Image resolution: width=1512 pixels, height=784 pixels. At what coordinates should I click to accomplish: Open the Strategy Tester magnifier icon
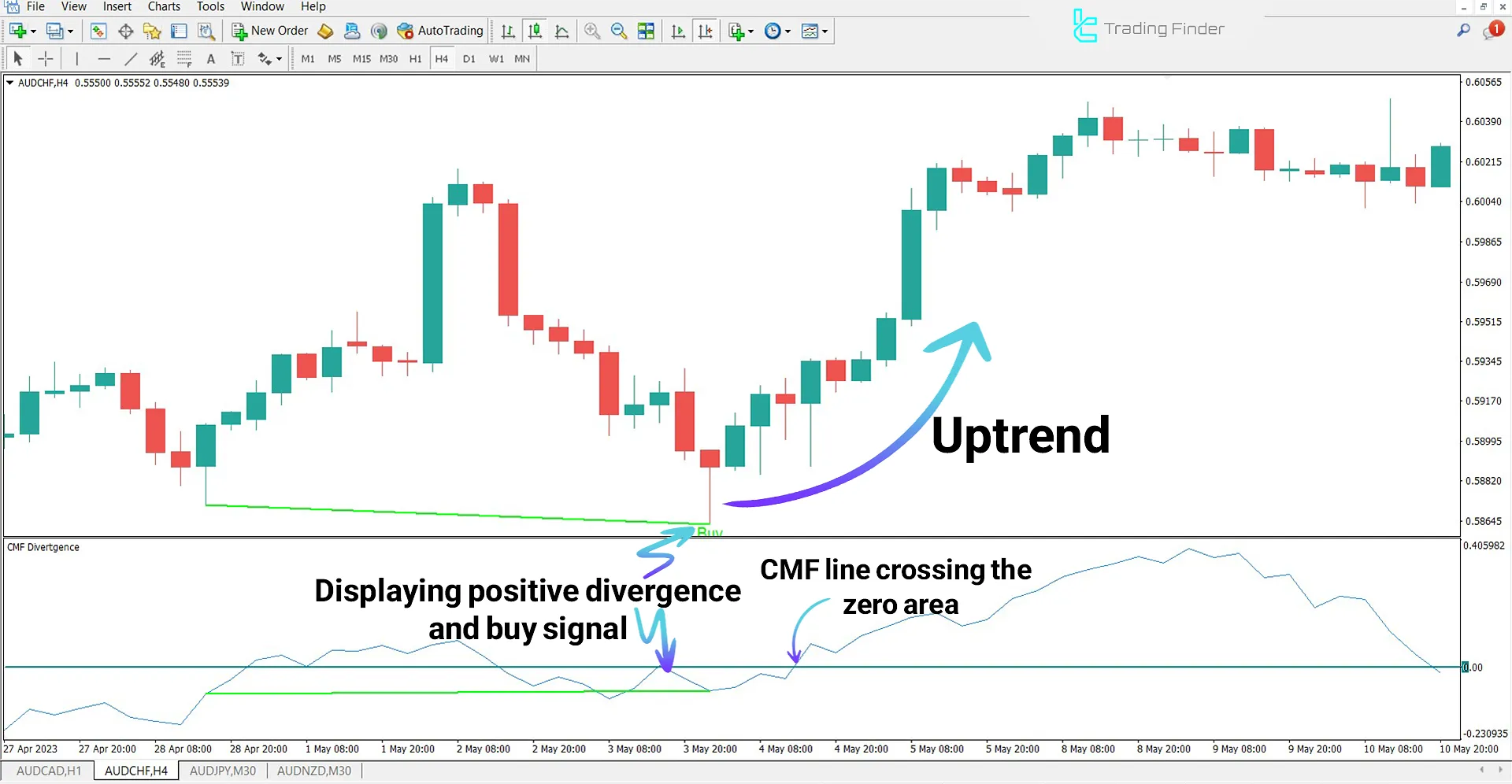[206, 31]
